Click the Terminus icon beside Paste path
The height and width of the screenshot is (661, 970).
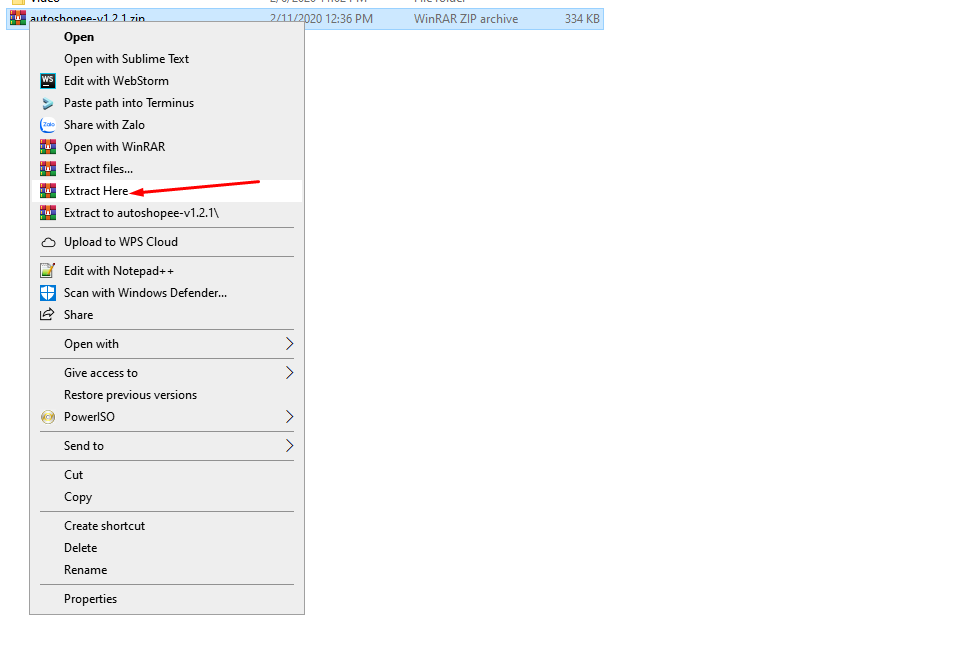[x=48, y=103]
